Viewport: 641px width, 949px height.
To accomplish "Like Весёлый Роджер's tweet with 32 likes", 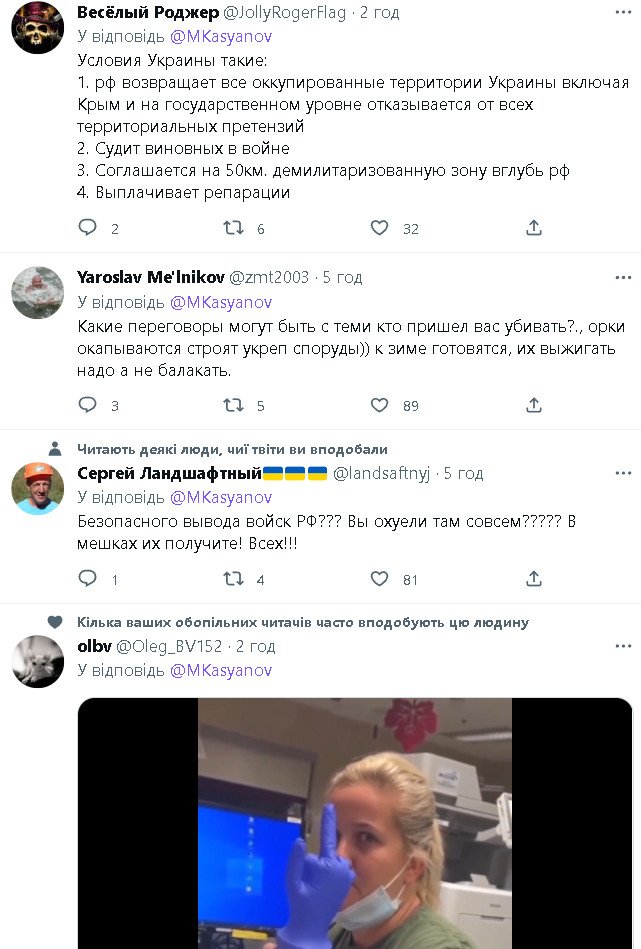I will 380,228.
